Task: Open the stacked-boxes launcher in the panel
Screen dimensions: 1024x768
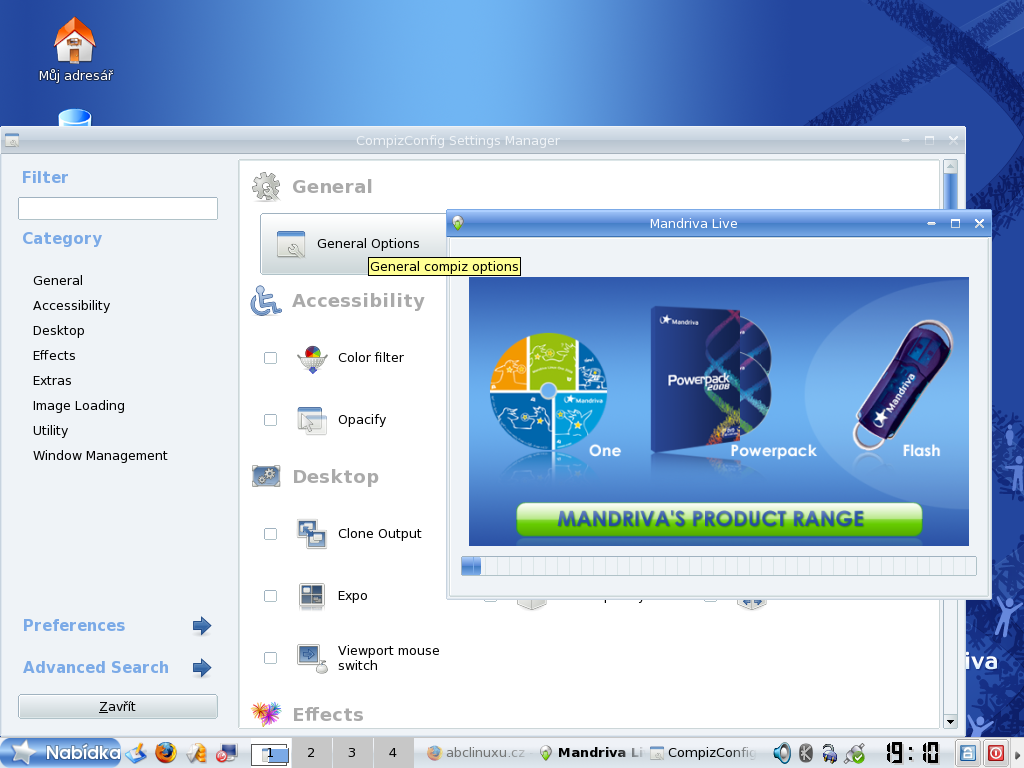Action: pos(196,753)
